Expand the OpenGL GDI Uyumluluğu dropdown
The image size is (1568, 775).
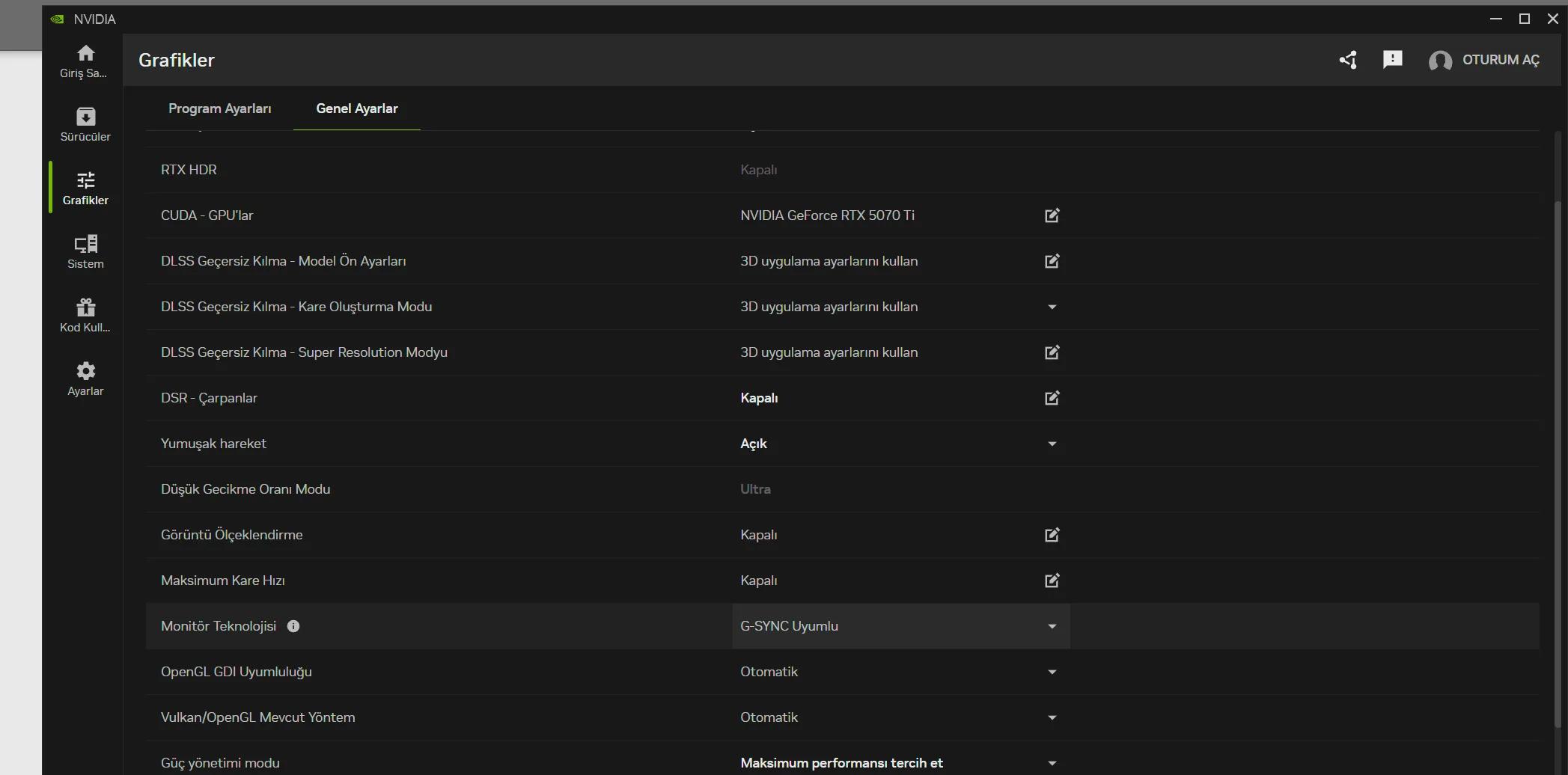1052,672
